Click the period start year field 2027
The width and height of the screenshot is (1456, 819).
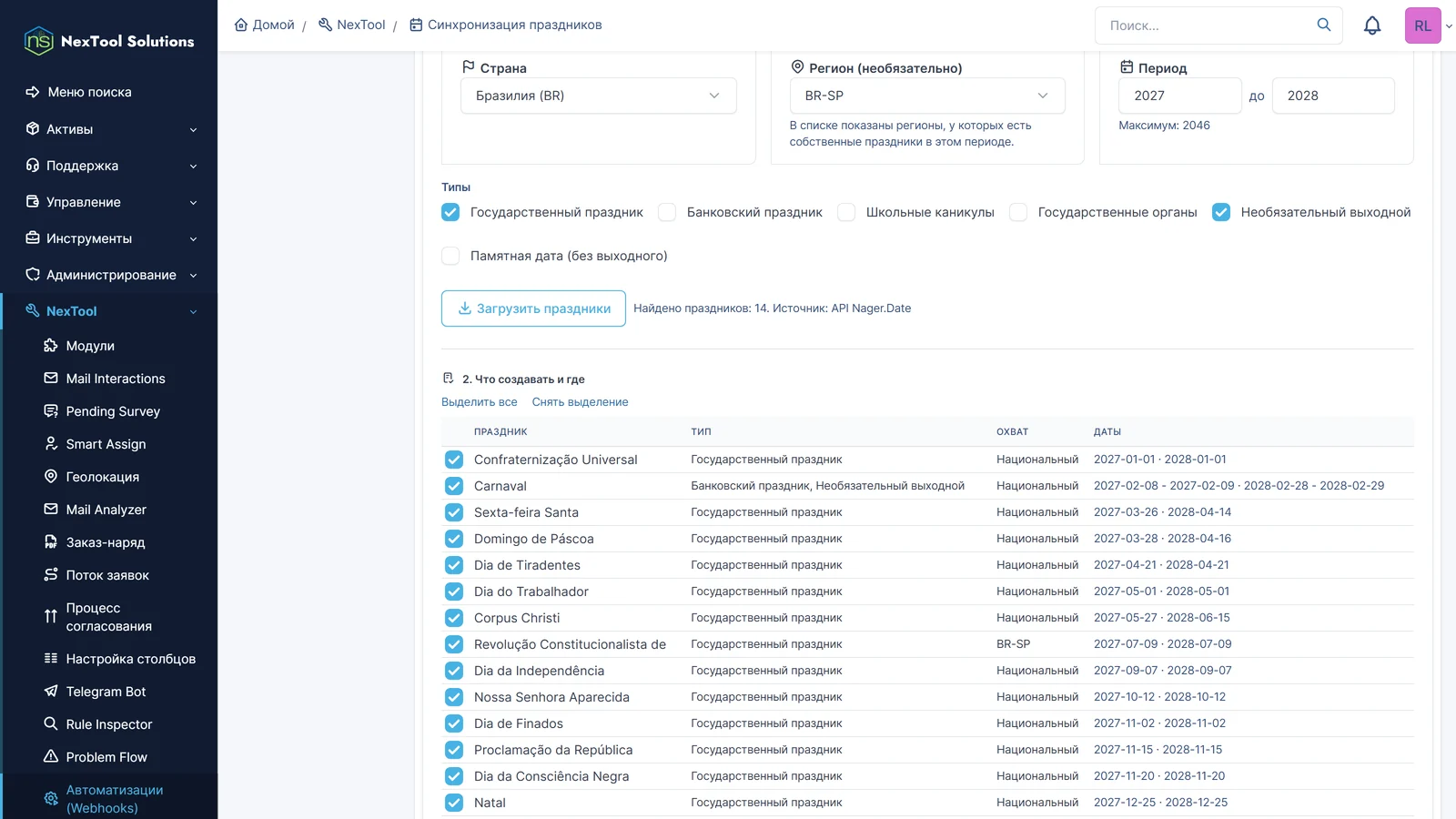(x=1179, y=96)
